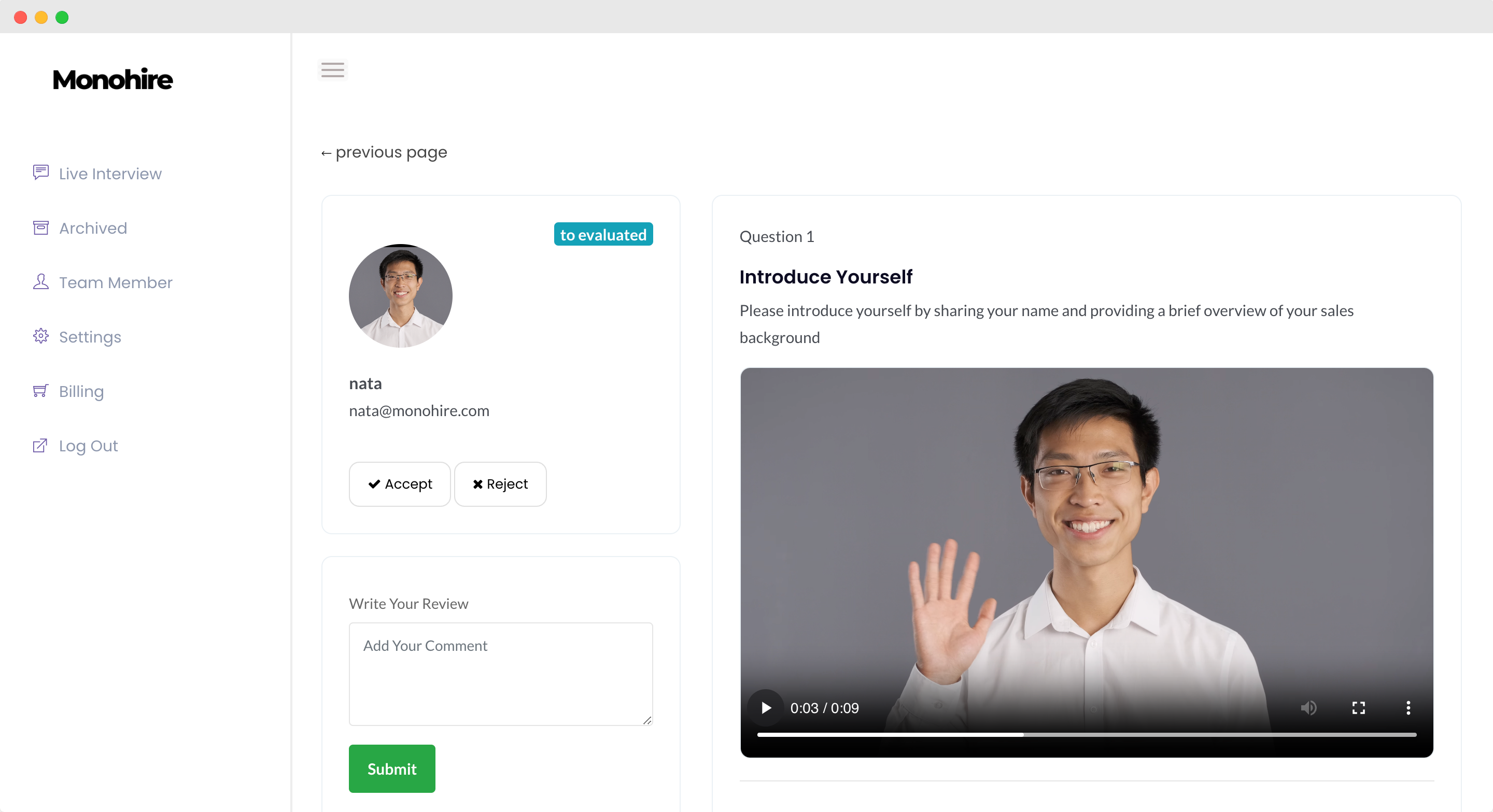Screen dimensions: 1493x812
Task: Focus the Add Your Comment field
Action: pyautogui.click(x=500, y=674)
